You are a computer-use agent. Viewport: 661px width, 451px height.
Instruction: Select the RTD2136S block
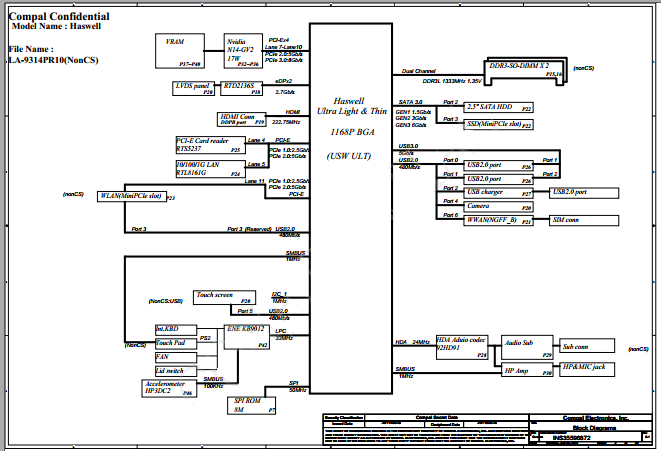pyautogui.click(x=242, y=89)
